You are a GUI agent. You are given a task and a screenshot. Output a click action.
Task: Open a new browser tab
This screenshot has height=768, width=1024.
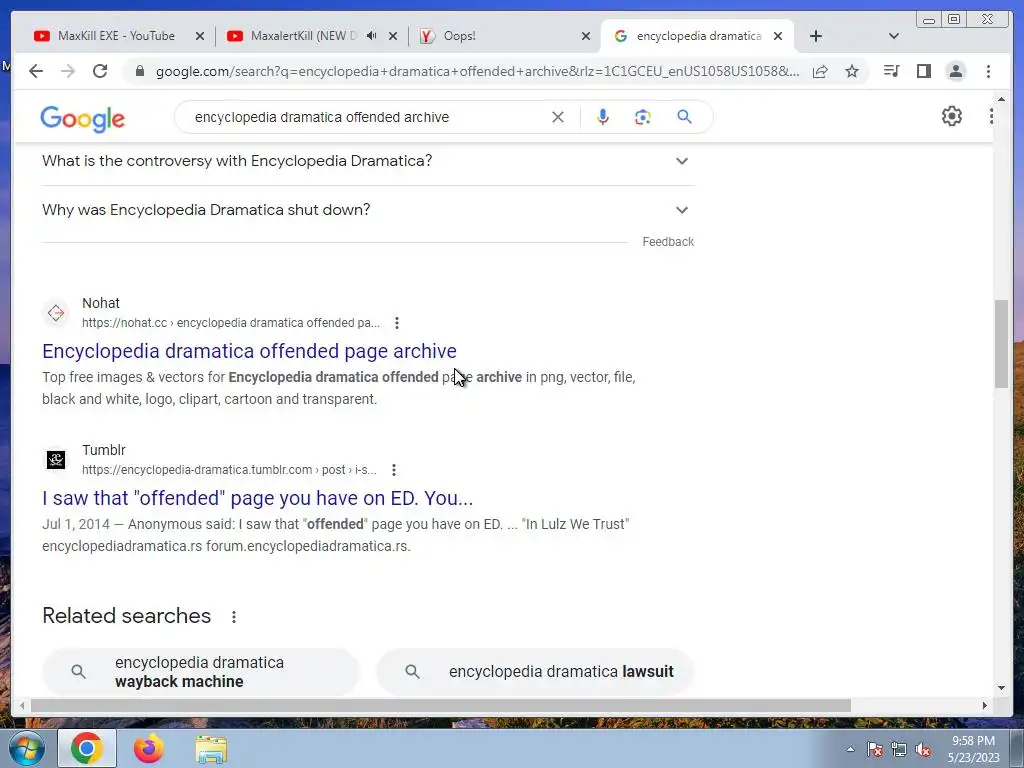tap(816, 36)
